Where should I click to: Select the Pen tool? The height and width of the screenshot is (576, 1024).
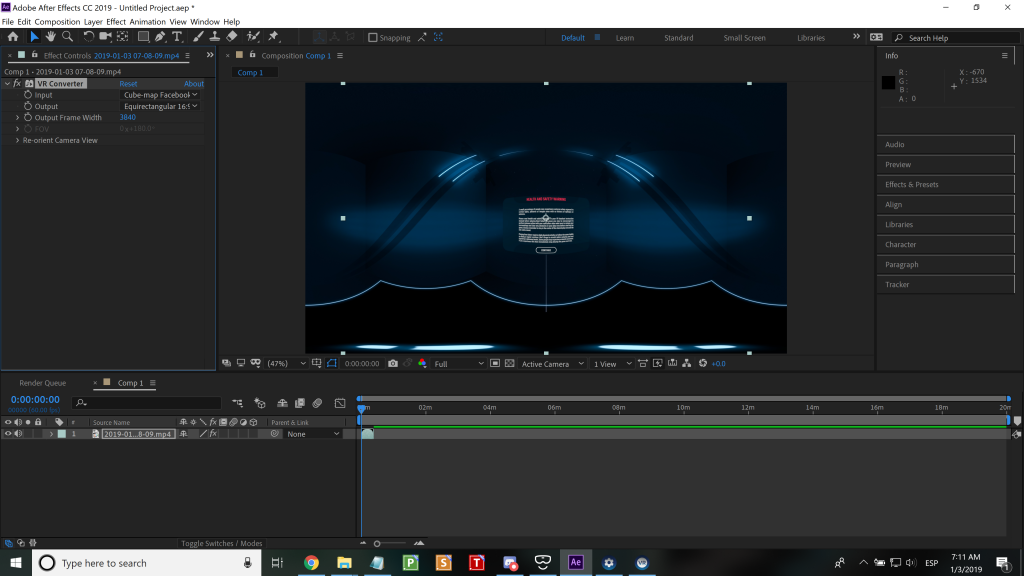[159, 37]
